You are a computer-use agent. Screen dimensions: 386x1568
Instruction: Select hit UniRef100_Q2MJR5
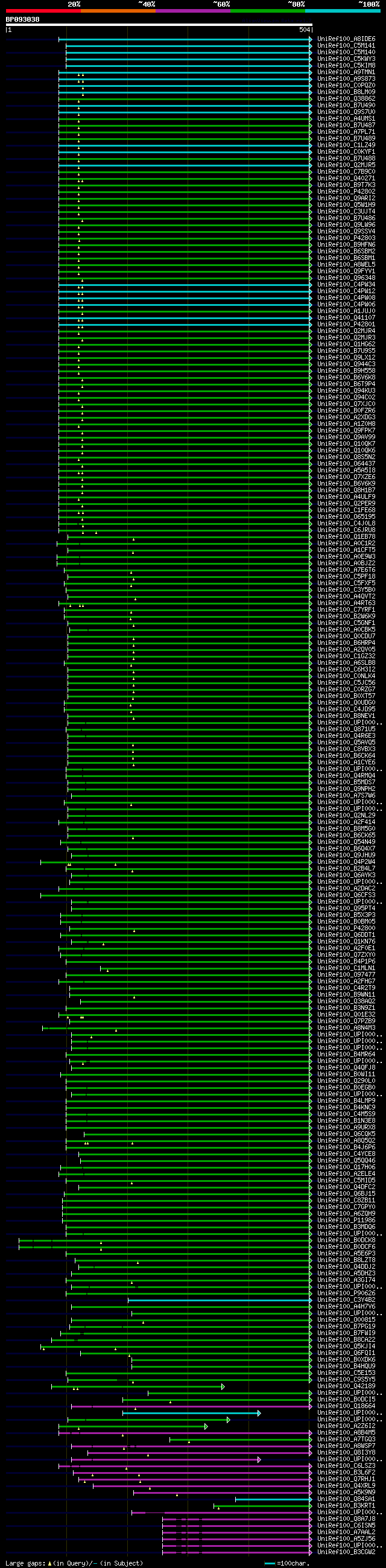pyautogui.click(x=346, y=165)
